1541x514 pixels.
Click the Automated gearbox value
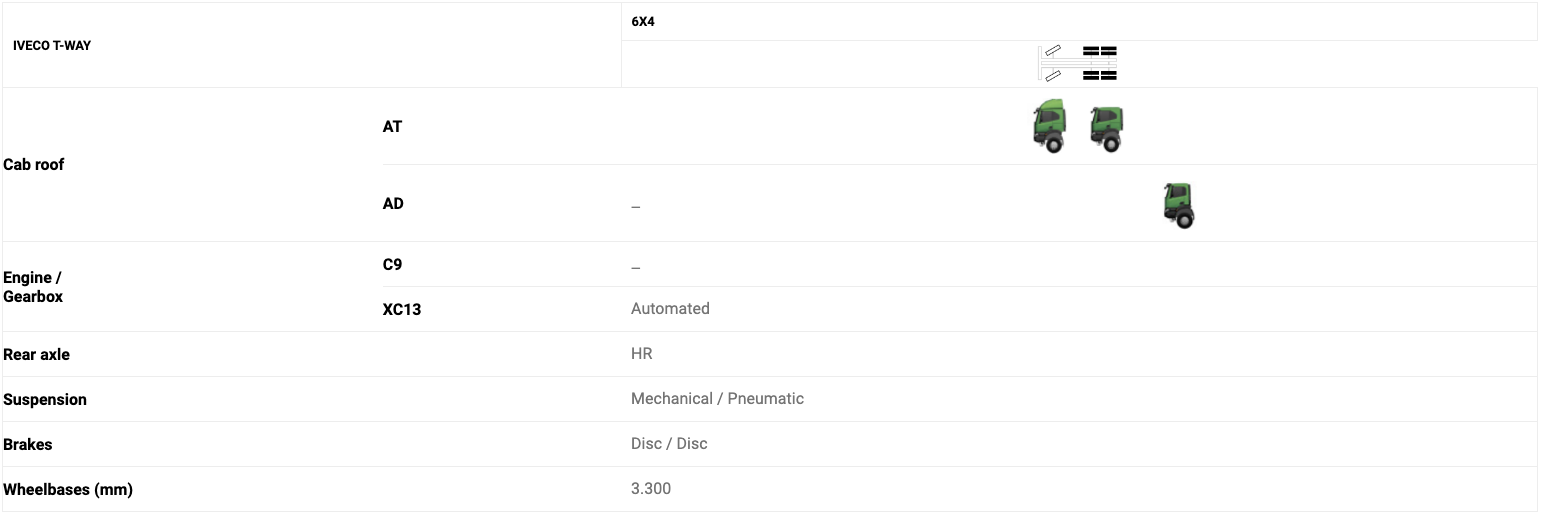click(670, 309)
